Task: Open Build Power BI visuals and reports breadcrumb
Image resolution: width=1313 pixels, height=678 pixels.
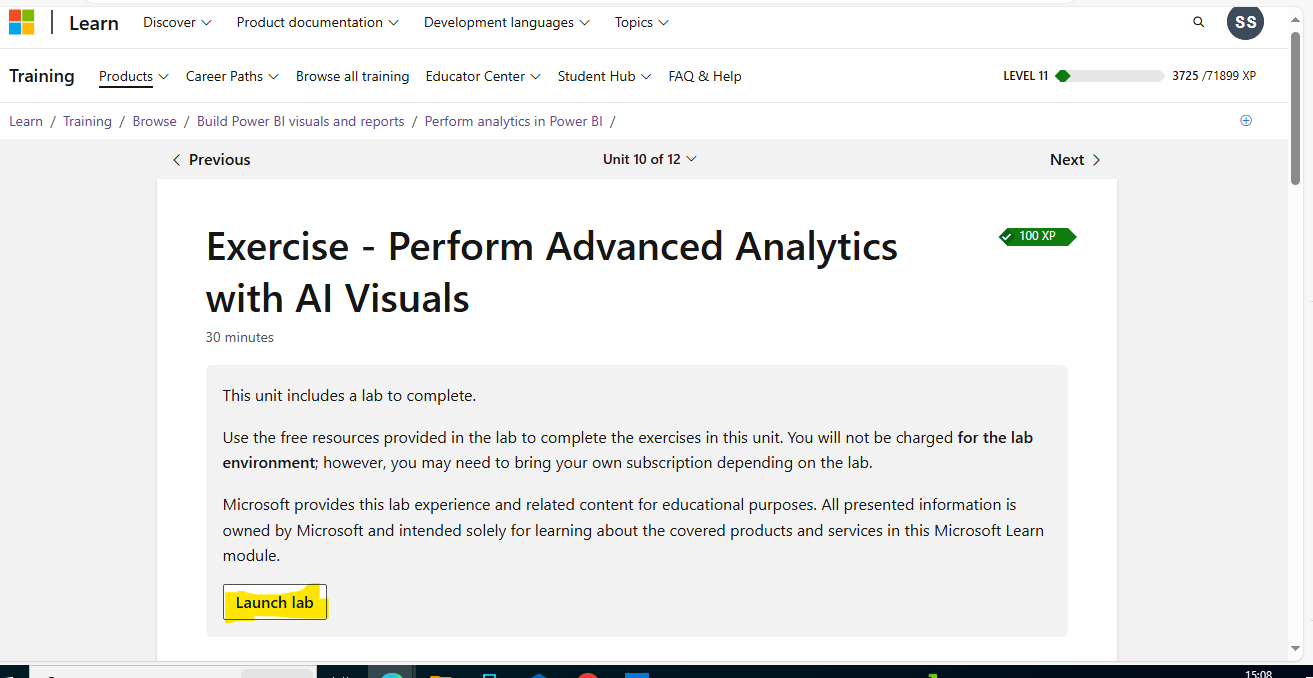Action: click(300, 121)
